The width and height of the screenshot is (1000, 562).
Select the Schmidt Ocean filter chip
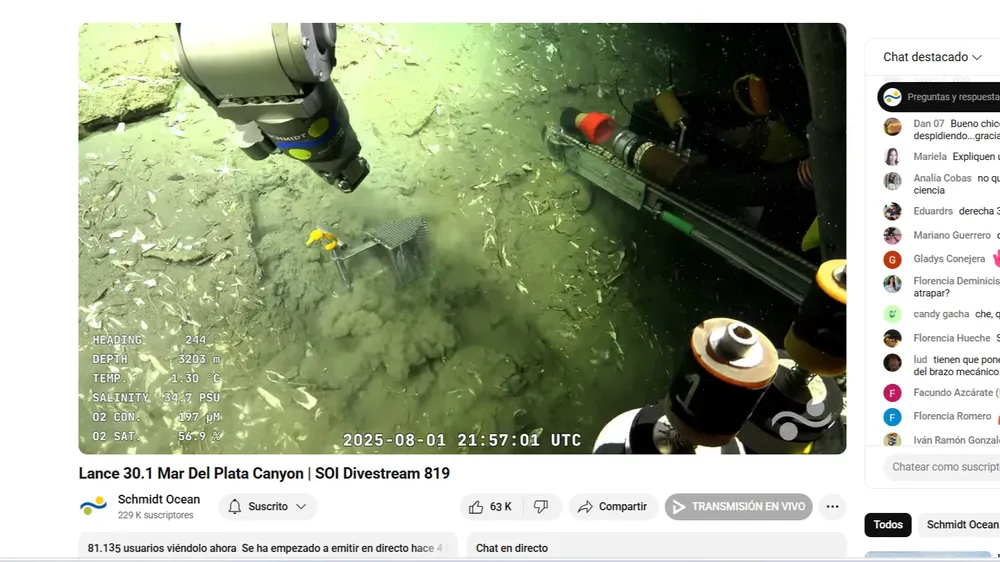pyautogui.click(x=962, y=525)
